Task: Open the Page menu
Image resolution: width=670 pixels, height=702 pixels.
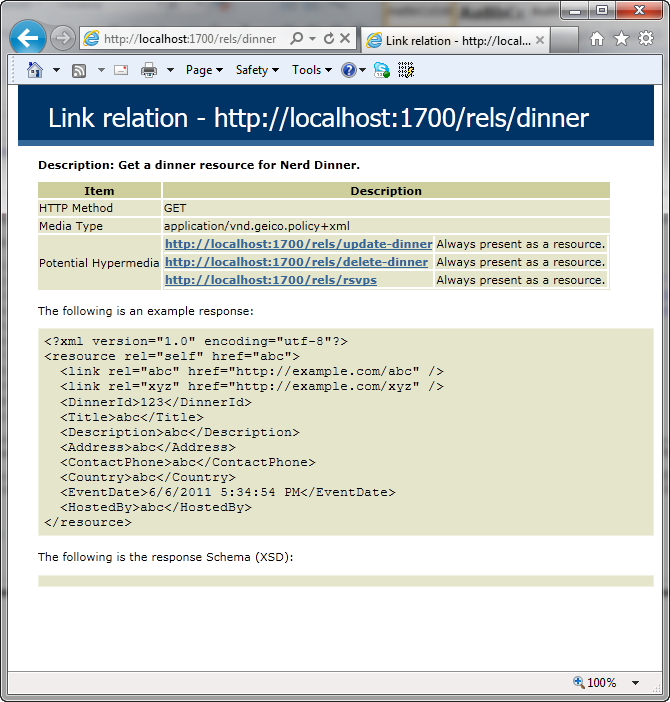Action: [x=204, y=70]
